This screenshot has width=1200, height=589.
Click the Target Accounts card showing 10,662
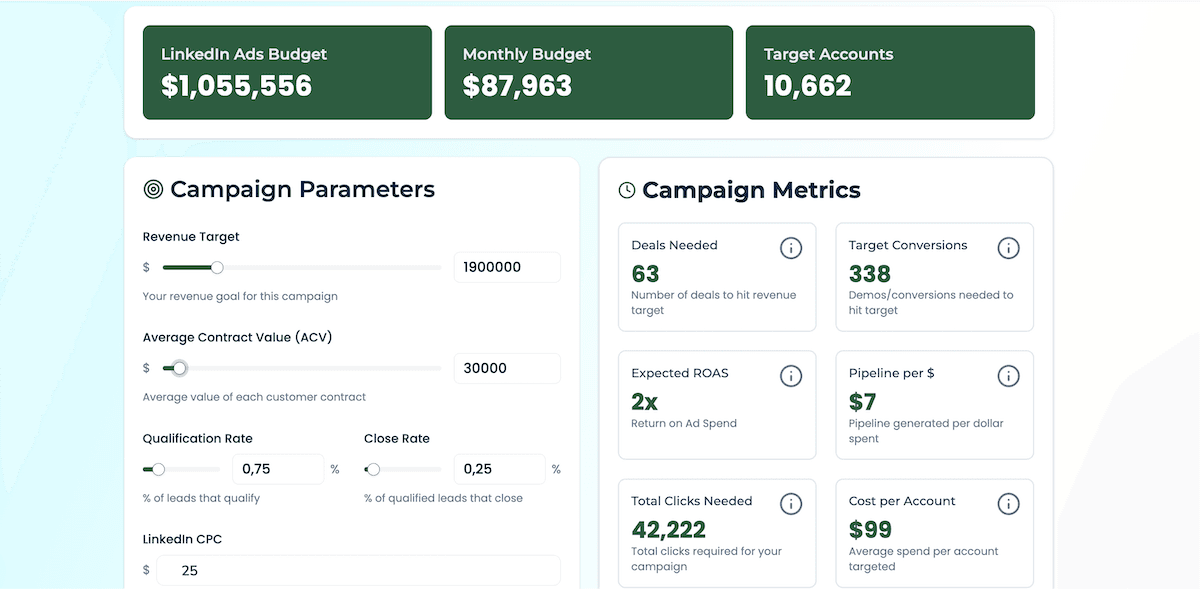pyautogui.click(x=890, y=72)
